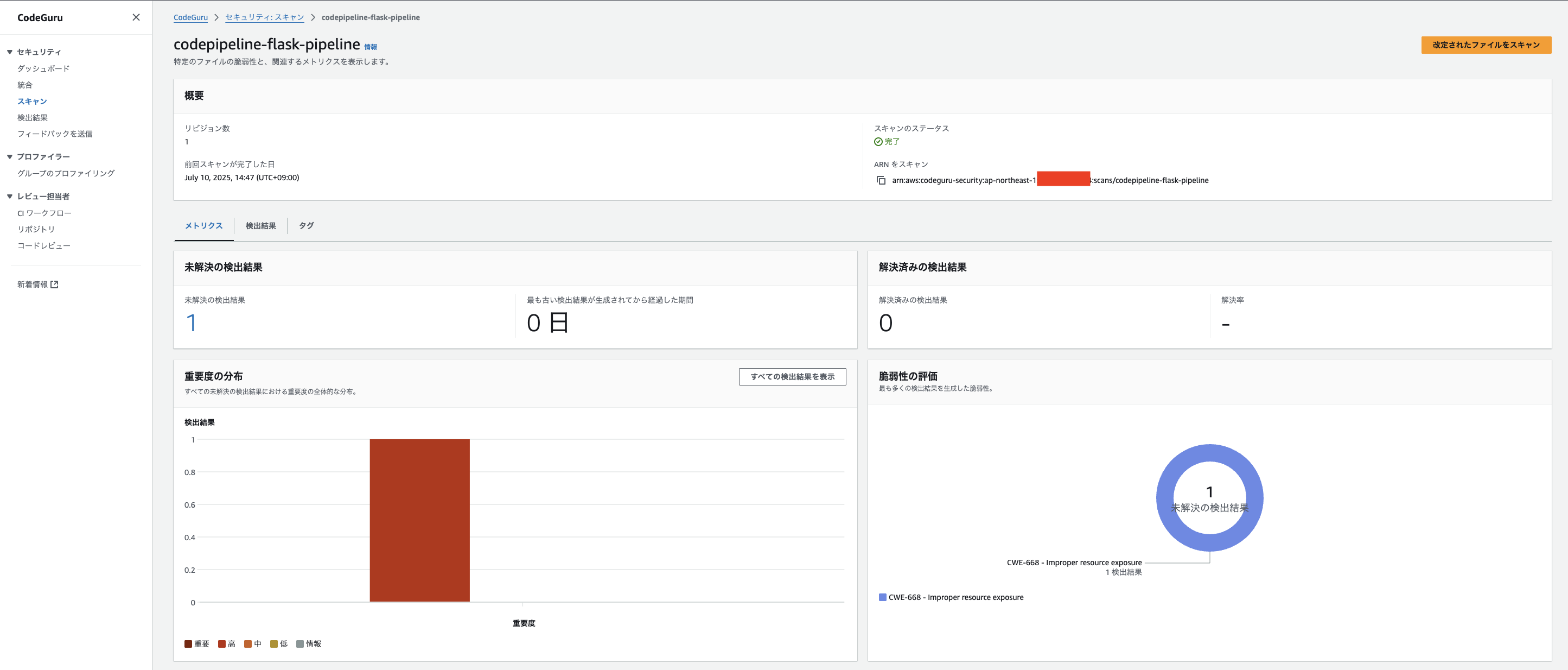The image size is (1568, 670).
Task: Click the 重要 severity legend color swatch
Action: point(188,643)
